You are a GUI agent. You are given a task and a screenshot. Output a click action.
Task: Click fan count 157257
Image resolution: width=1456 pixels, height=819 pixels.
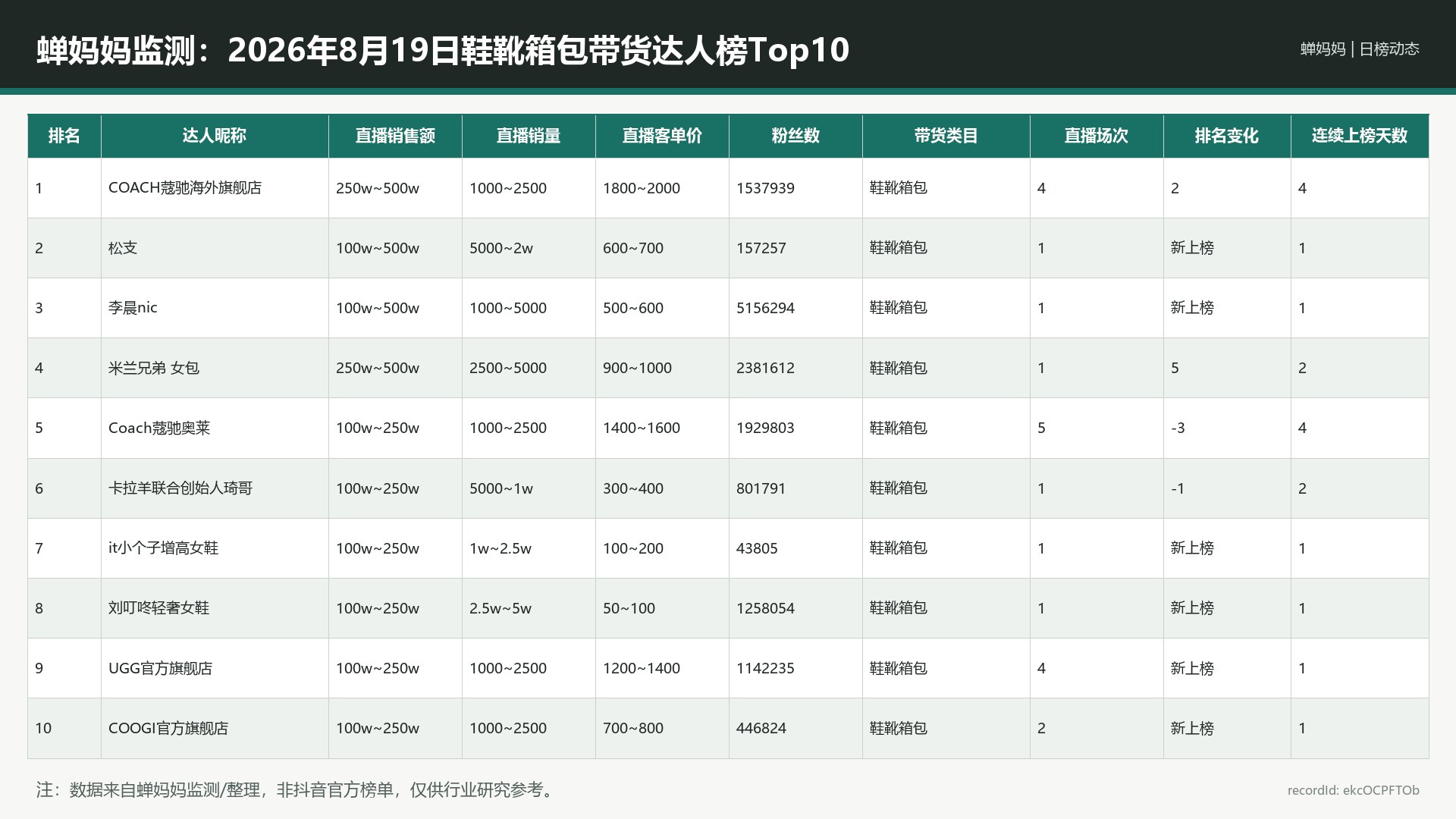[x=761, y=248]
